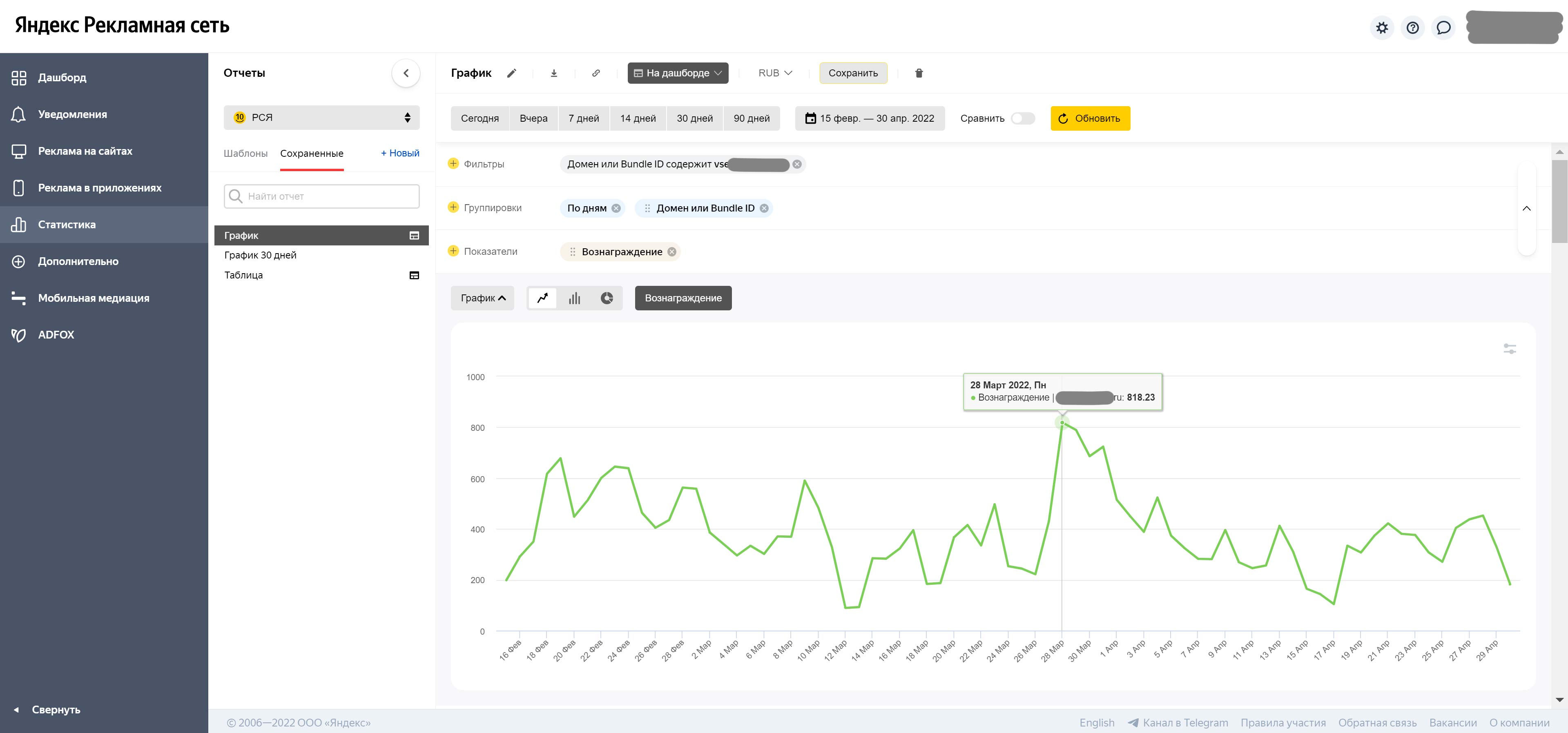Image resolution: width=1568 pixels, height=733 pixels.
Task: Open the РСЯ product dropdown
Action: (321, 118)
